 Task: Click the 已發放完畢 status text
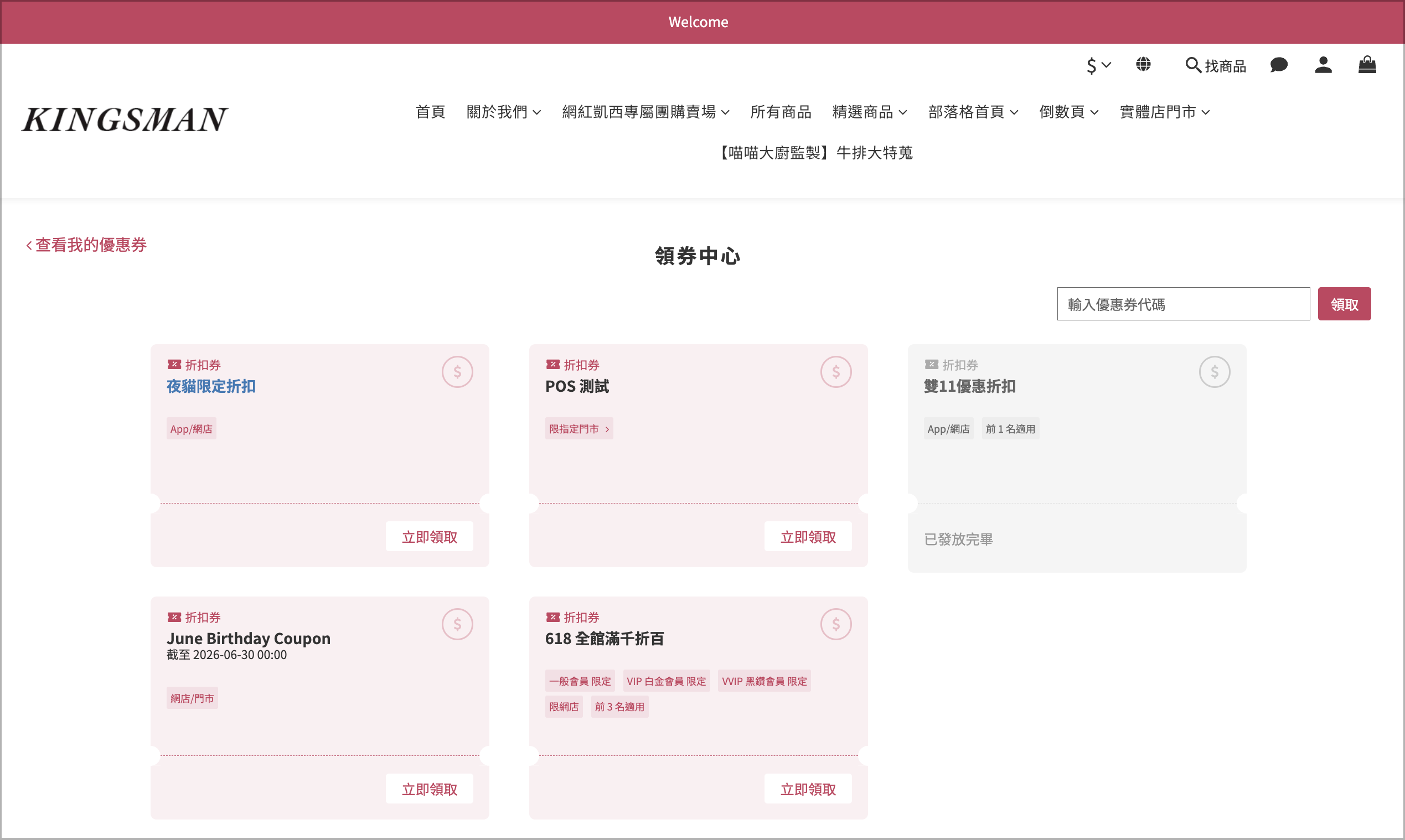958,540
